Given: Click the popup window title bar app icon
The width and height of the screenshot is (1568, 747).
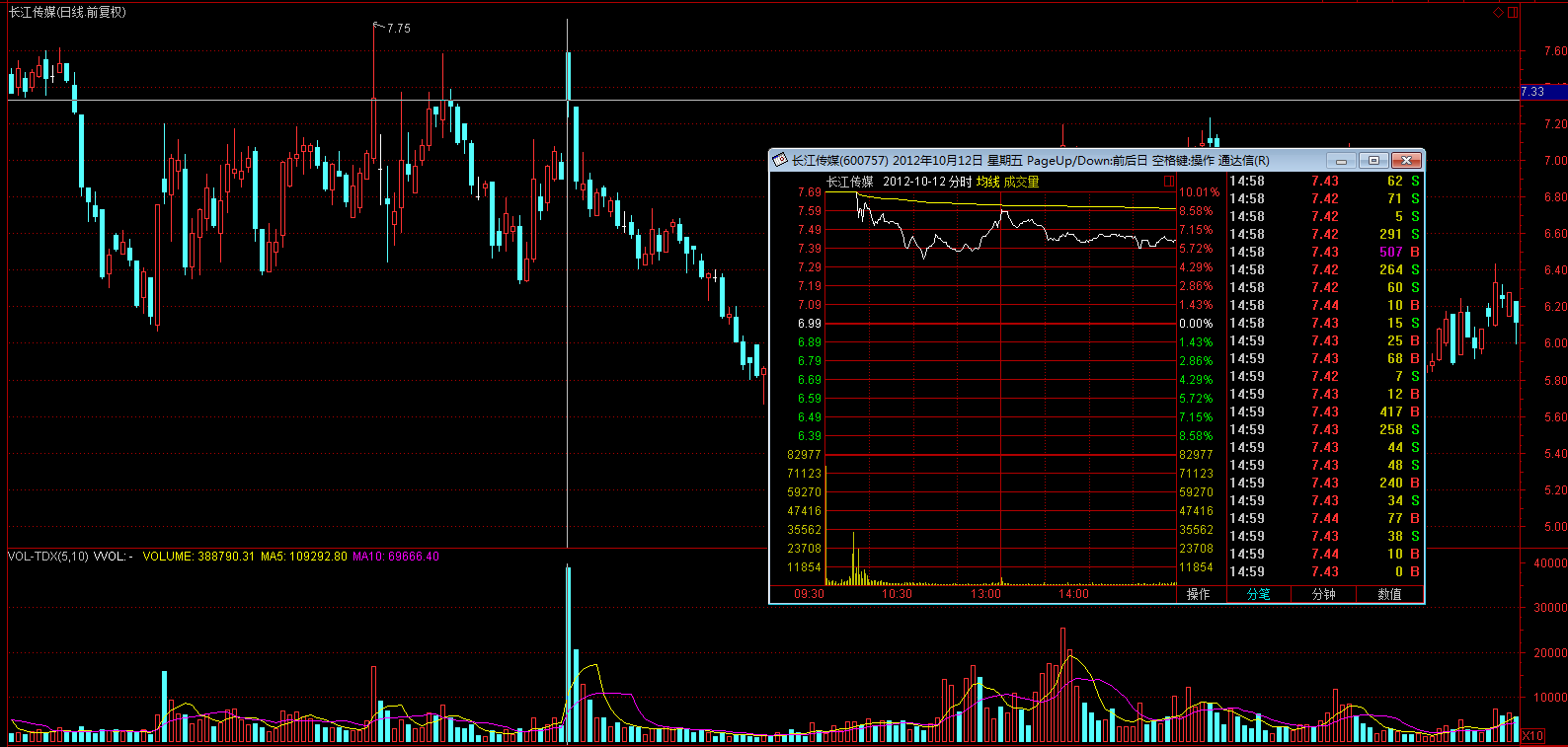Looking at the screenshot, I should tap(780, 160).
